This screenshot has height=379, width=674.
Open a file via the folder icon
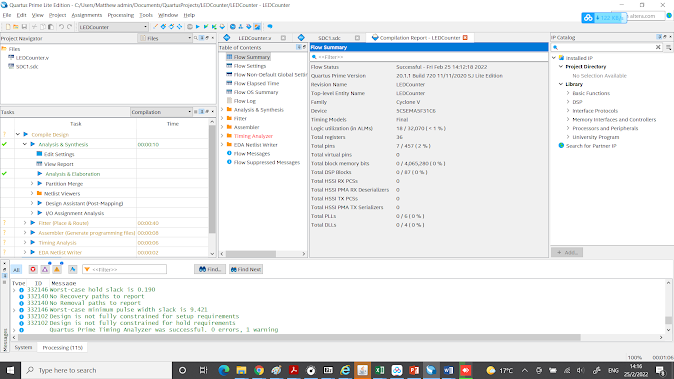coord(16,27)
